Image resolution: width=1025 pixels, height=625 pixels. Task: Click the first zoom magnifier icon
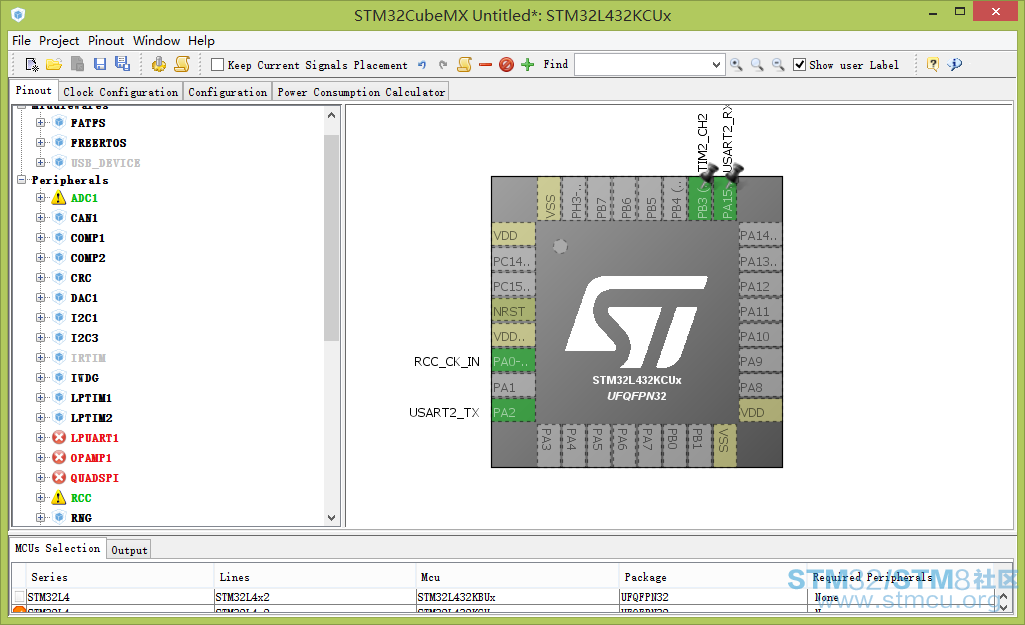coord(736,64)
